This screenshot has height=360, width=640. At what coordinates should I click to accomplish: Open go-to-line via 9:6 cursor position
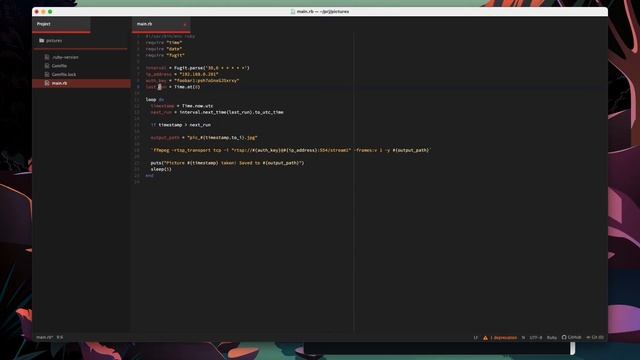[60, 337]
